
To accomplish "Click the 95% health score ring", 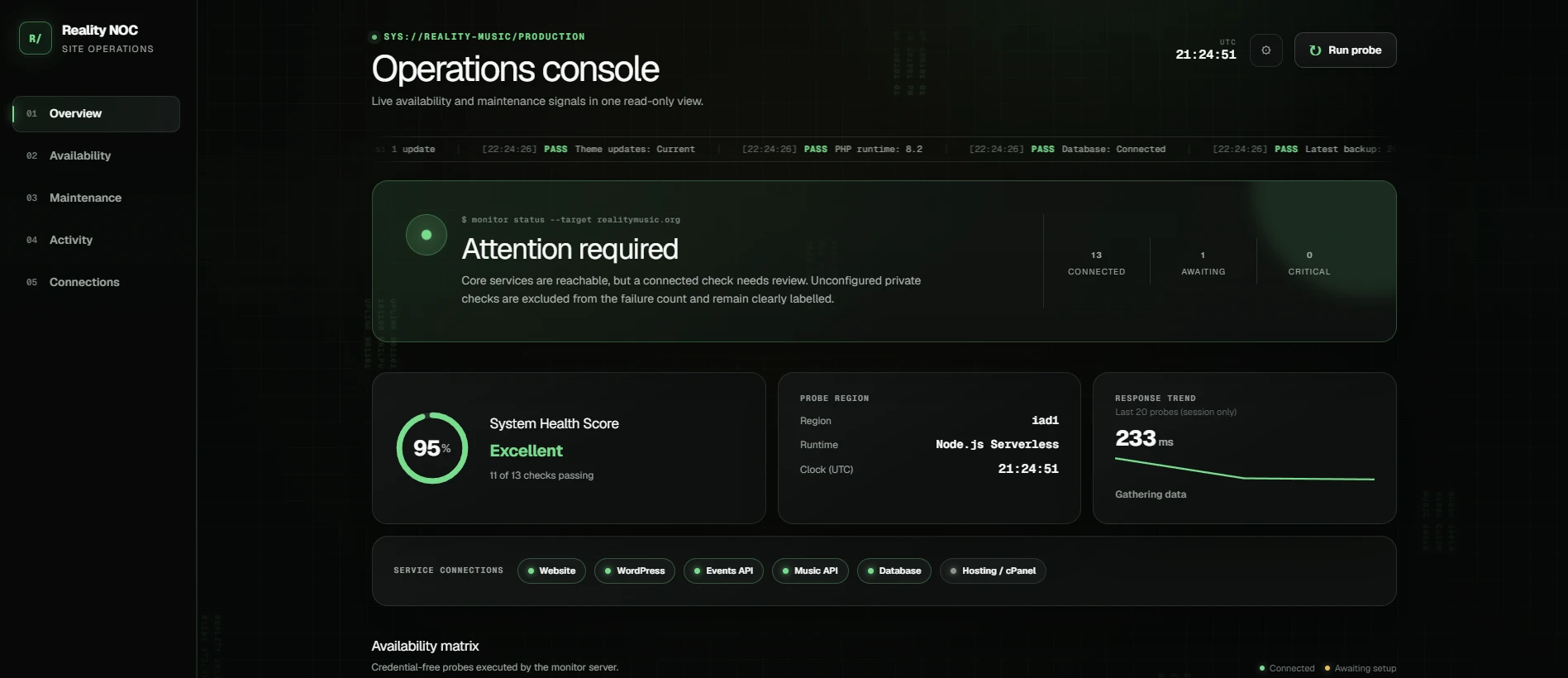I will 432,448.
